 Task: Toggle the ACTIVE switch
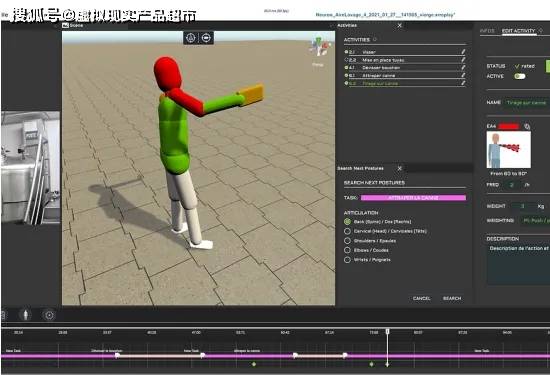(x=519, y=76)
